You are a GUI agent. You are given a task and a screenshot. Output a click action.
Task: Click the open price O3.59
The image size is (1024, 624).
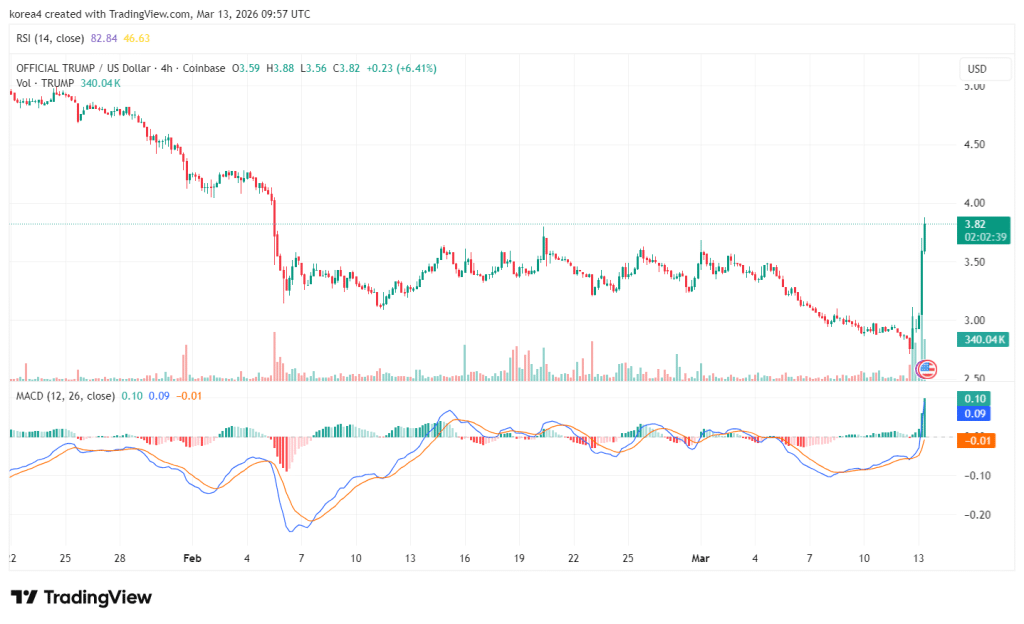pos(246,68)
